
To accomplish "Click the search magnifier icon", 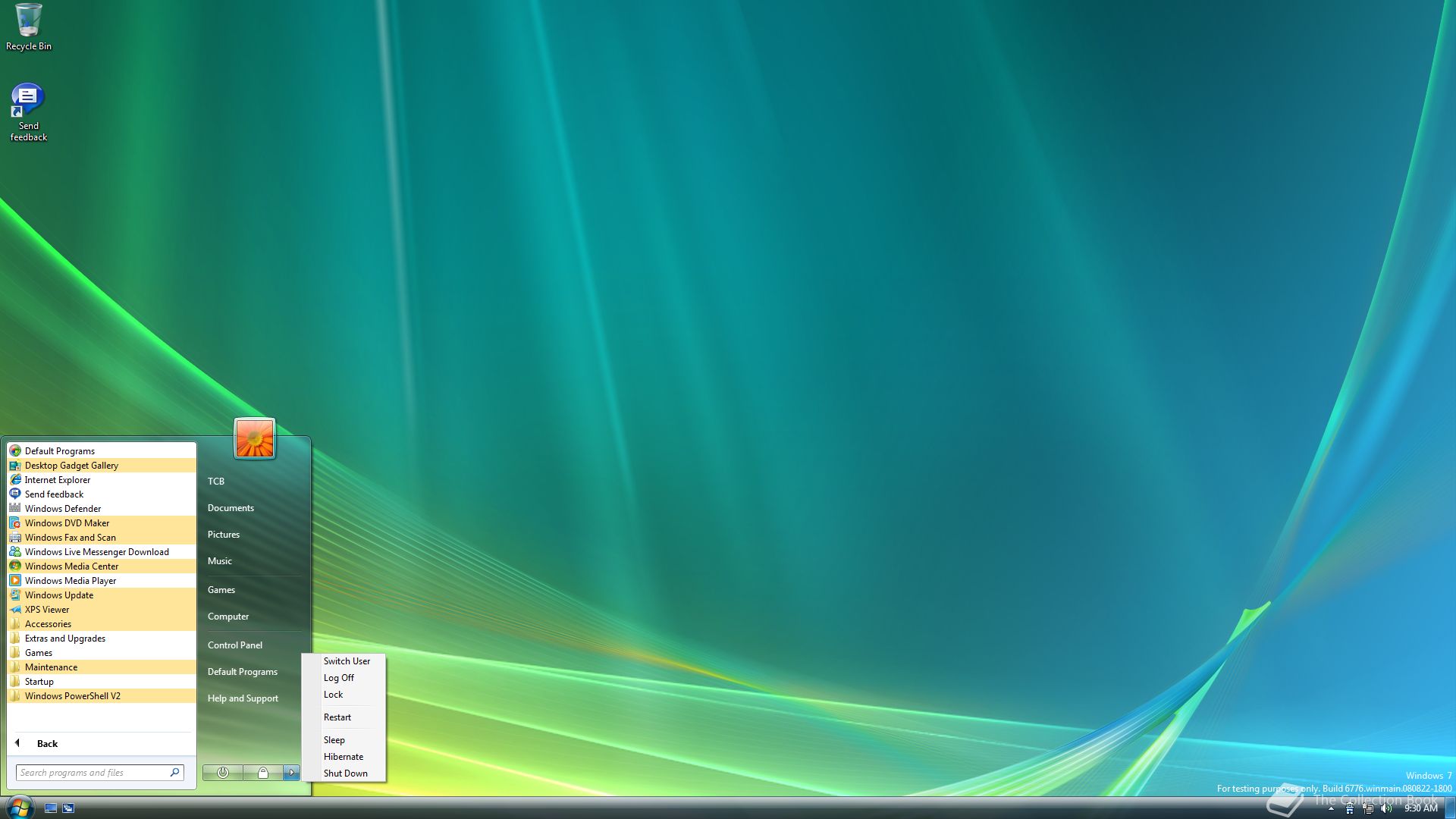I will (x=175, y=773).
